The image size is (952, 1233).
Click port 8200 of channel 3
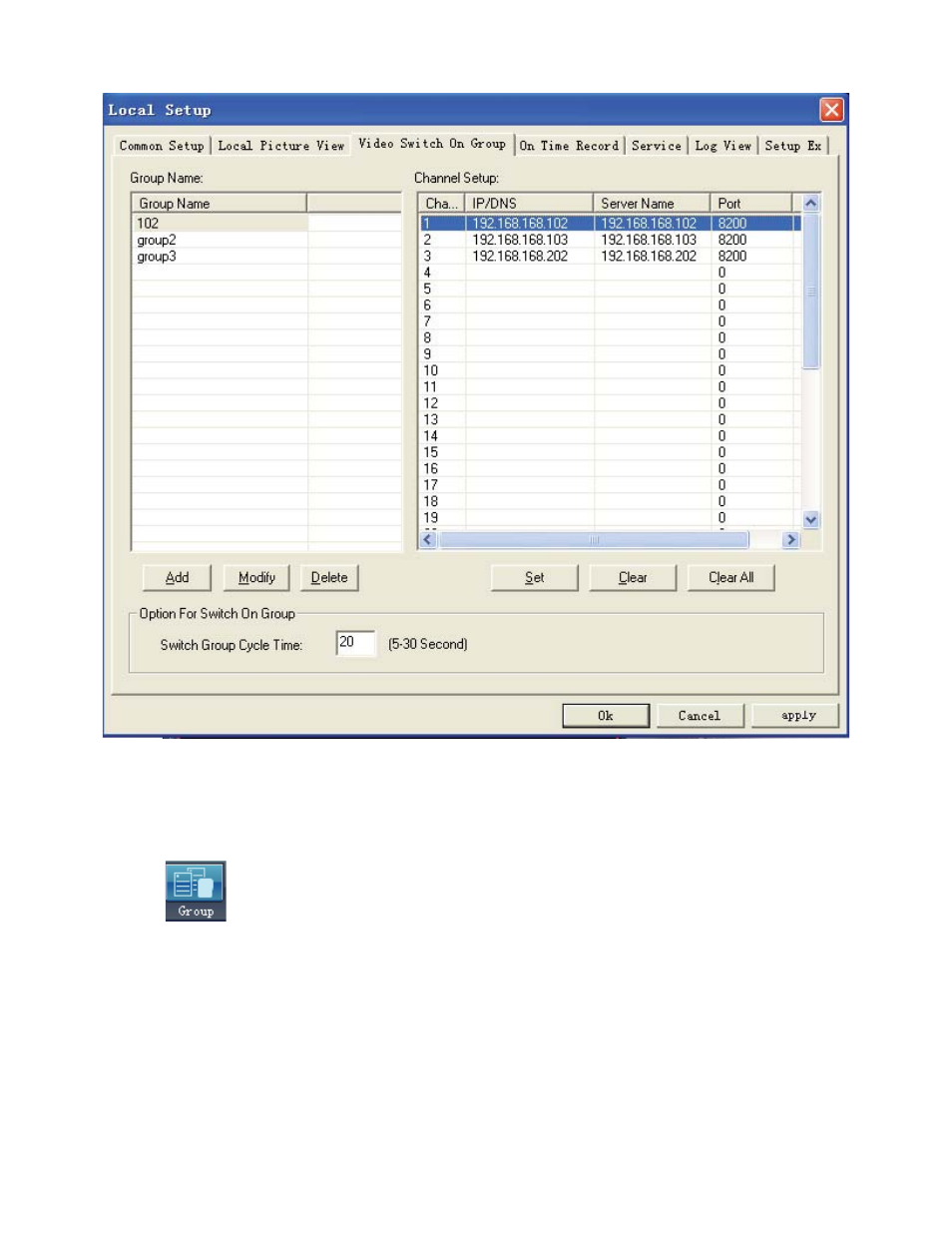click(x=732, y=257)
